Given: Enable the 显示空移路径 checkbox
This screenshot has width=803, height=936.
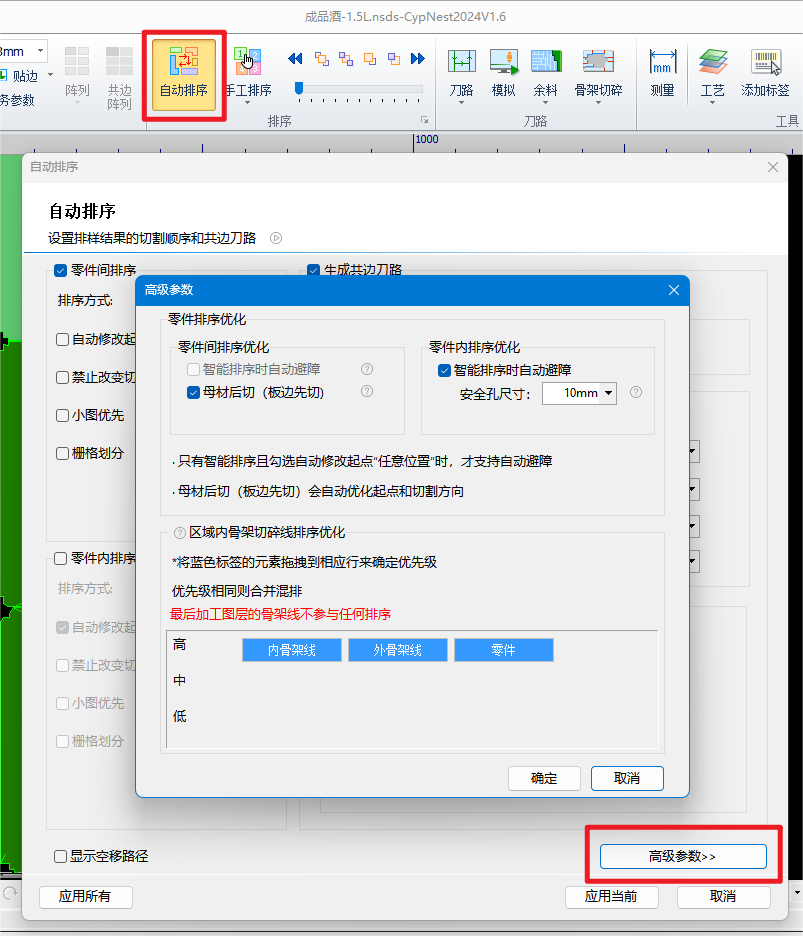Looking at the screenshot, I should (60, 856).
